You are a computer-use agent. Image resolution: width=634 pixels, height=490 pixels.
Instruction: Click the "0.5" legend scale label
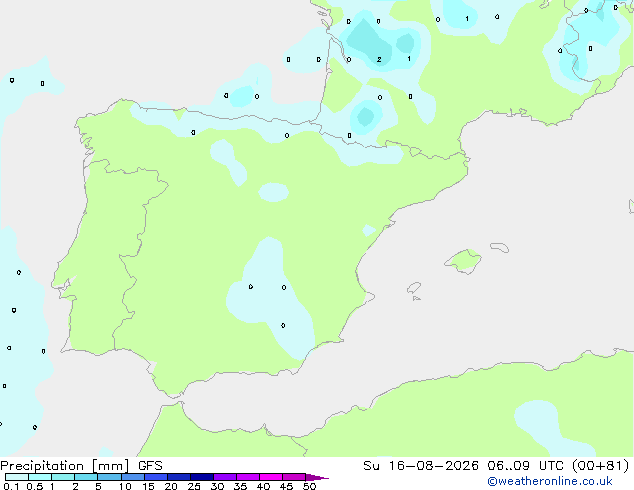pos(35,486)
